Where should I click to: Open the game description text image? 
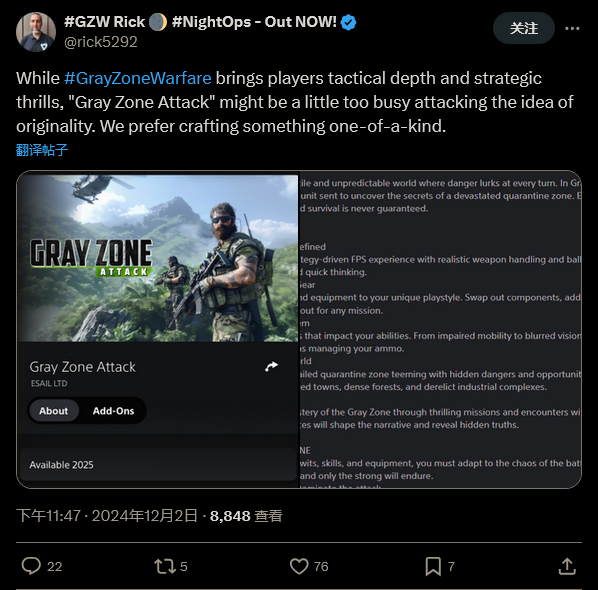(x=440, y=330)
